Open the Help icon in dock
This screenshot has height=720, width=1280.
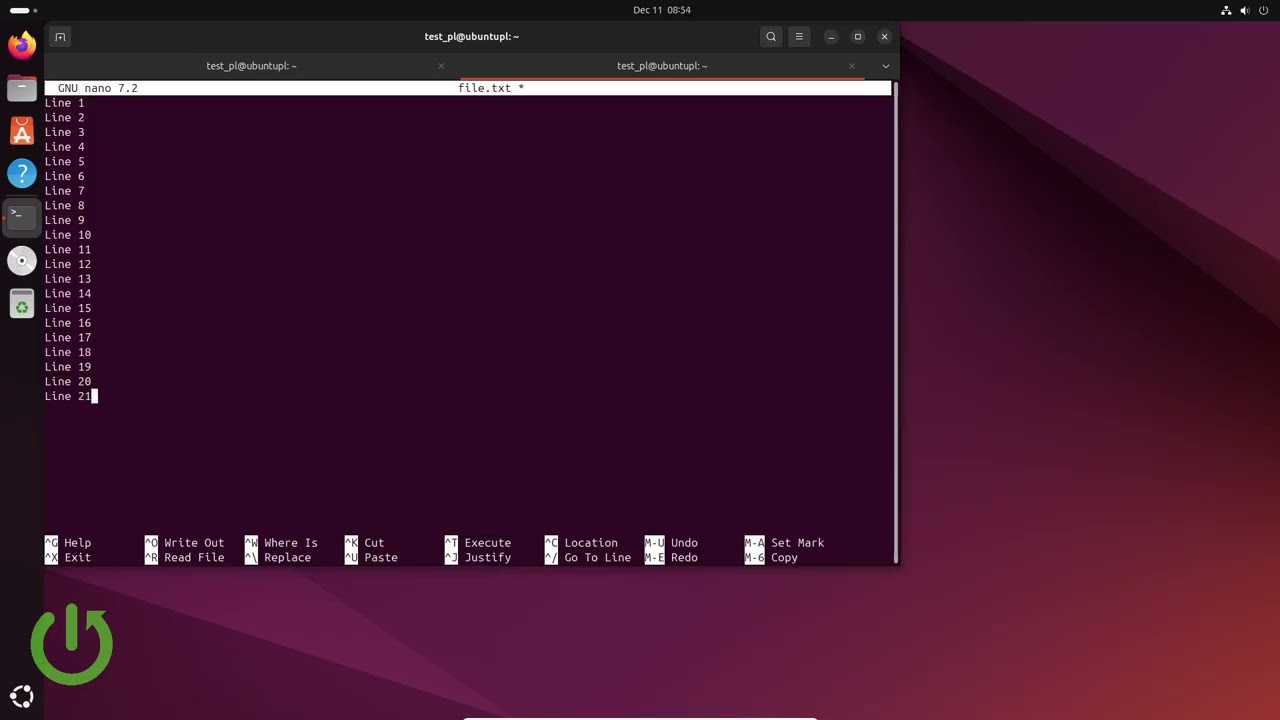22,174
